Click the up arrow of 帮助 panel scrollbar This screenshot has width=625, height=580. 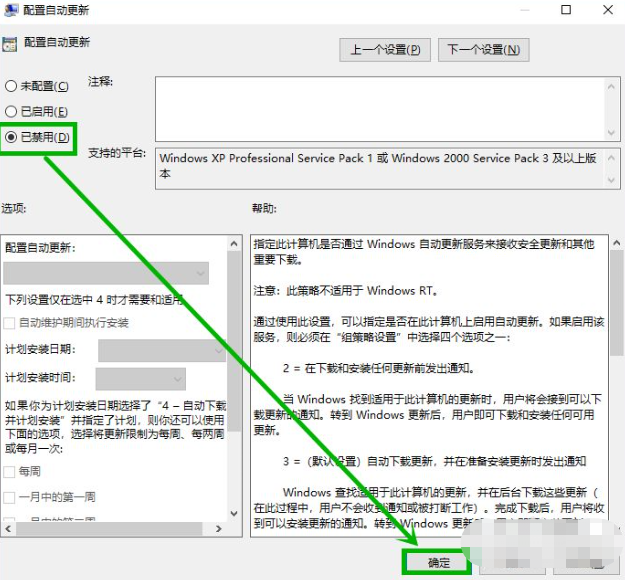click(617, 243)
